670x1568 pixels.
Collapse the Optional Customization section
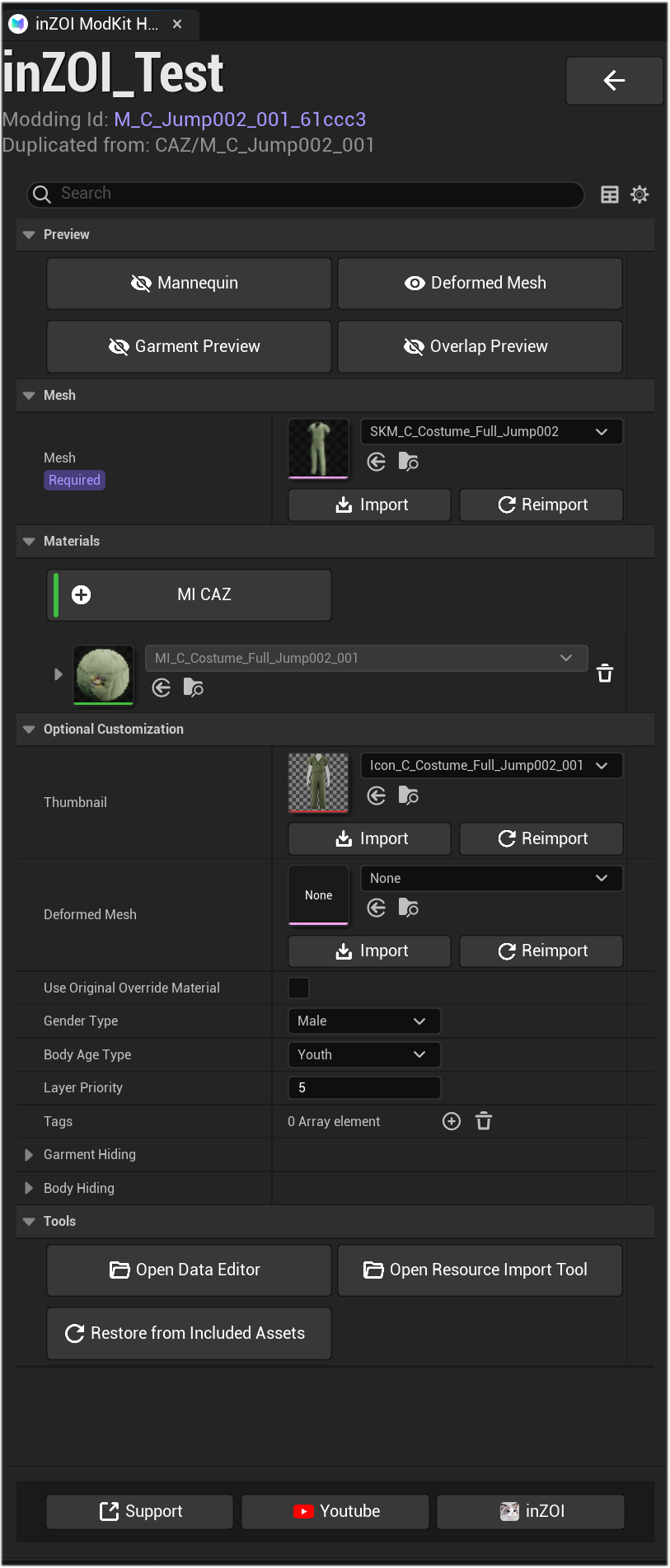pos(29,730)
